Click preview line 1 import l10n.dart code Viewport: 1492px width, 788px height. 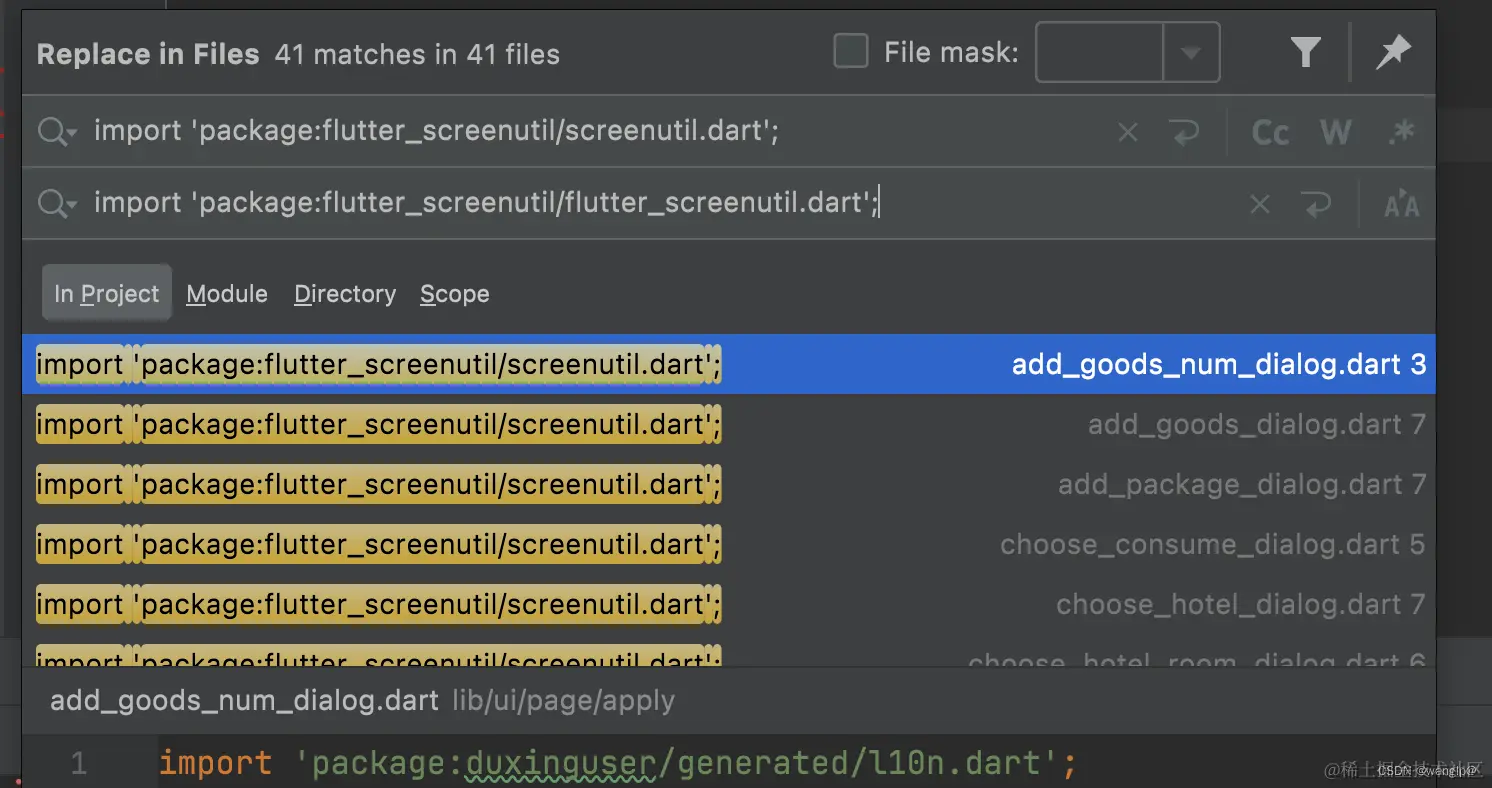tap(618, 764)
